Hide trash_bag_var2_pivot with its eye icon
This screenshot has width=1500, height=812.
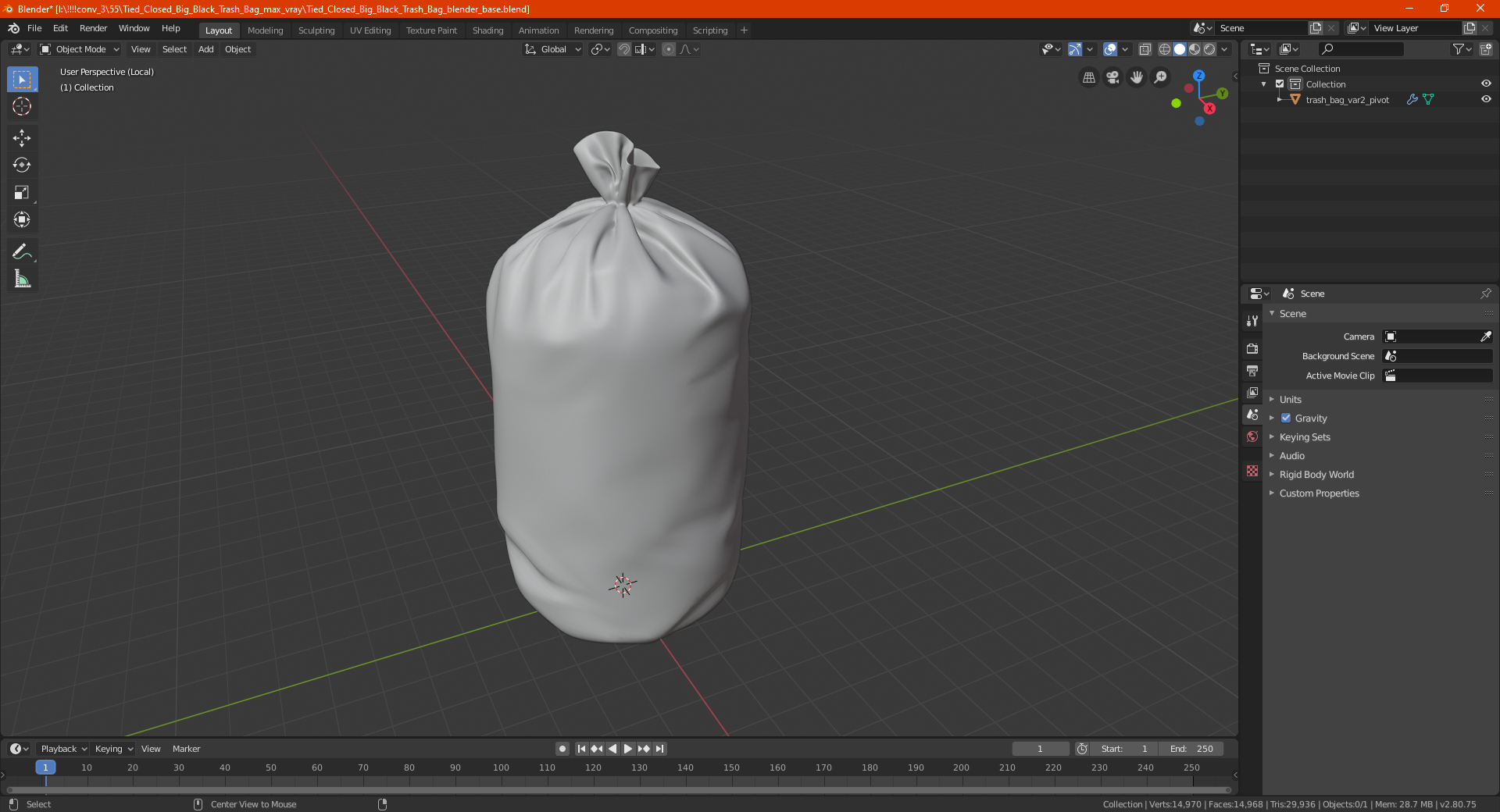1486,99
